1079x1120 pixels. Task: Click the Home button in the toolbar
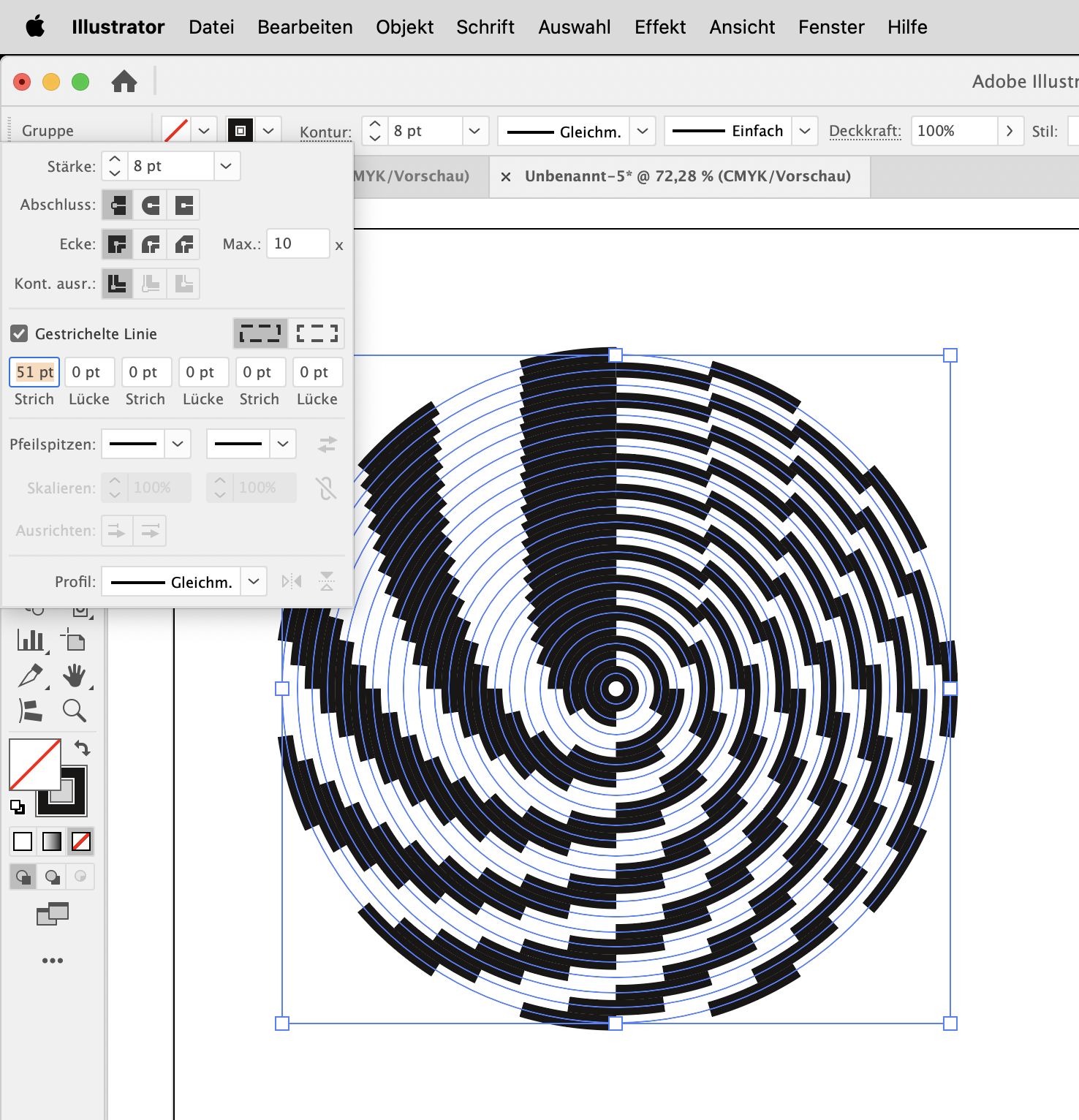pos(125,82)
